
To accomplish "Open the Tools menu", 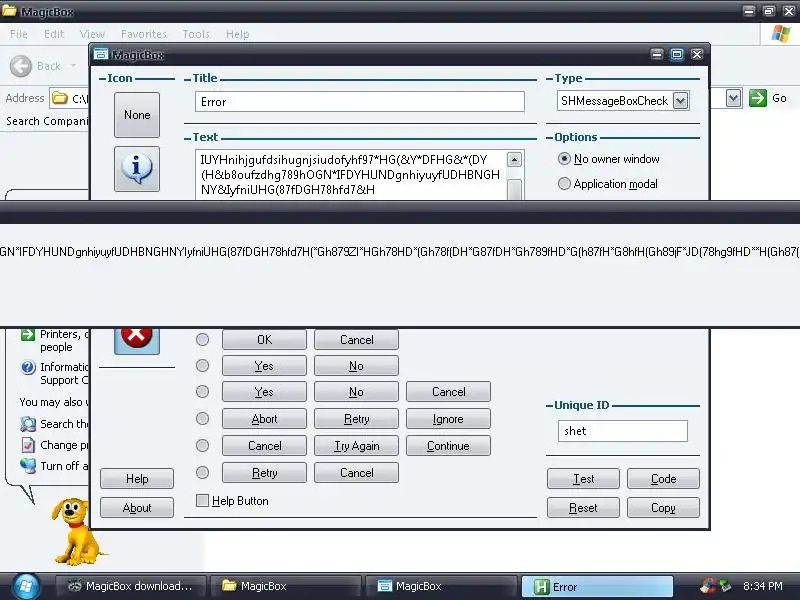I will click(196, 34).
